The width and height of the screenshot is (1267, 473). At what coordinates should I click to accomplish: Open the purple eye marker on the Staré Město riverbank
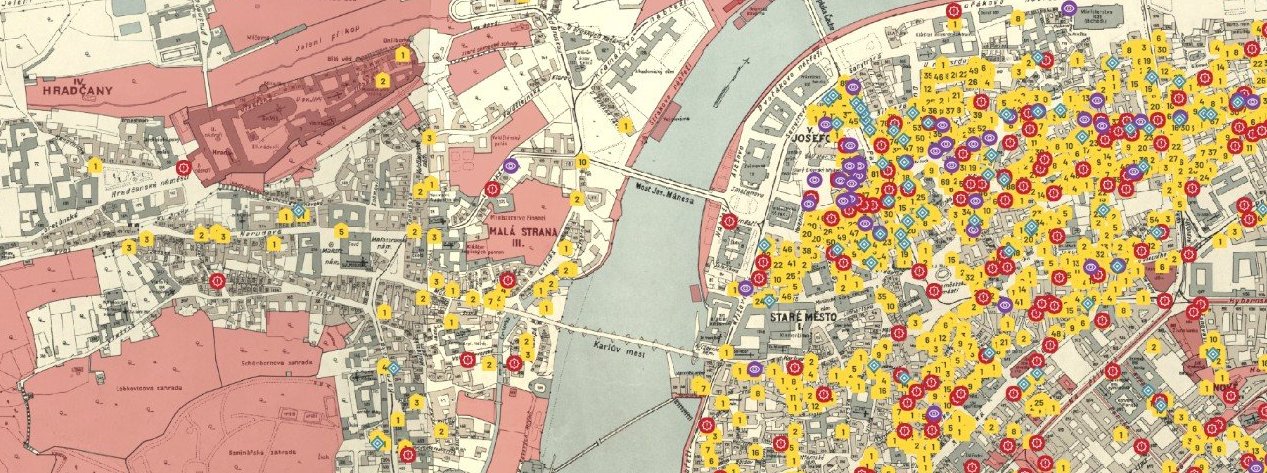[745, 288]
